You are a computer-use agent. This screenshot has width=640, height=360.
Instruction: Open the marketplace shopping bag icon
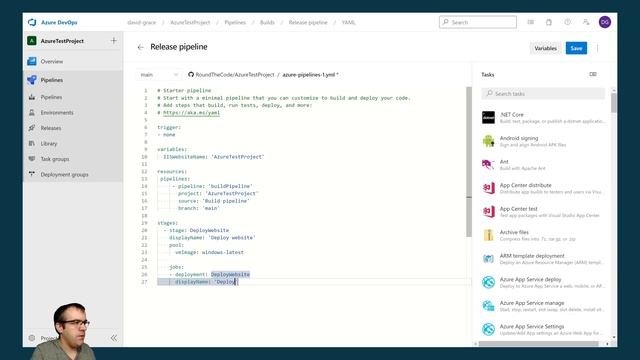pyautogui.click(x=549, y=22)
